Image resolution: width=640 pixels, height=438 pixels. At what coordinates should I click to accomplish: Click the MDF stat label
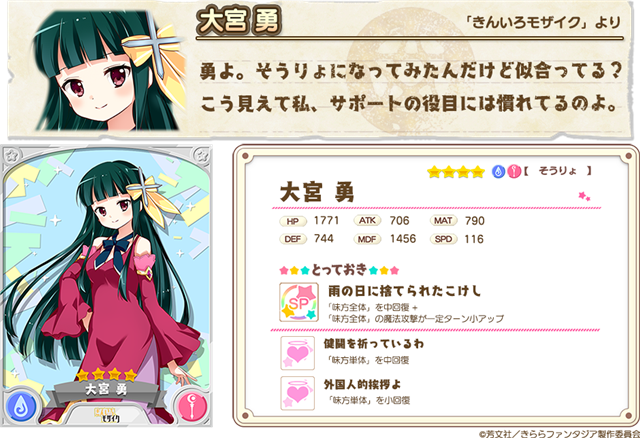[367, 239]
